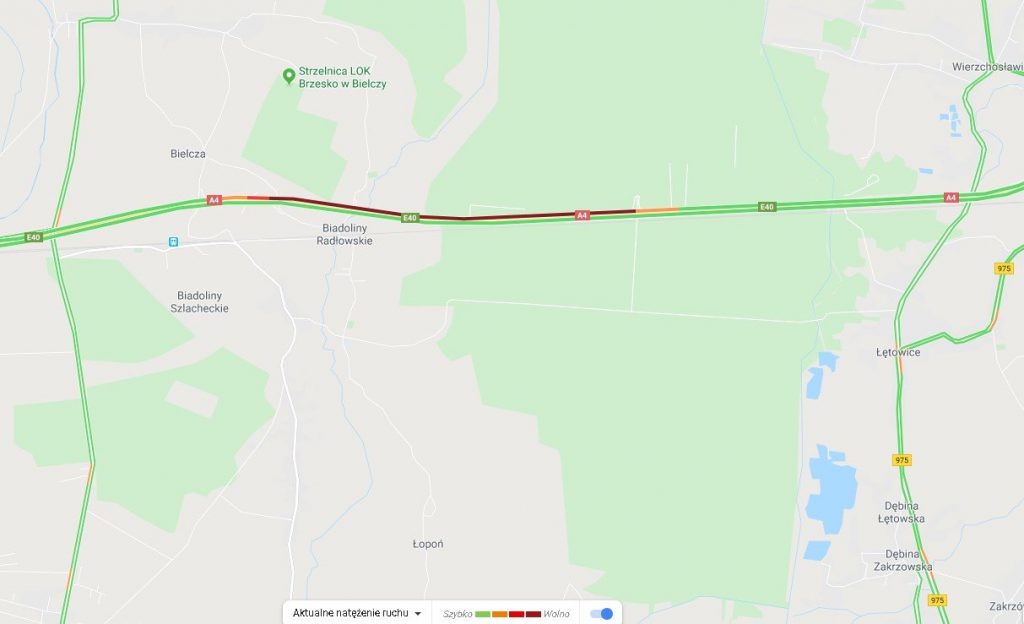1024x624 pixels.
Task: Click the E40 shield east of the forest
Action: coord(767,207)
